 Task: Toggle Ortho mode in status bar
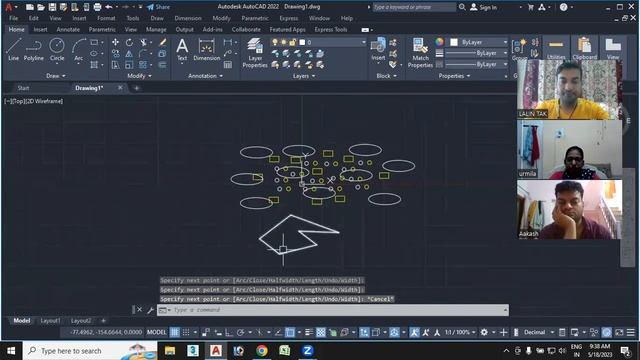tap(229, 332)
